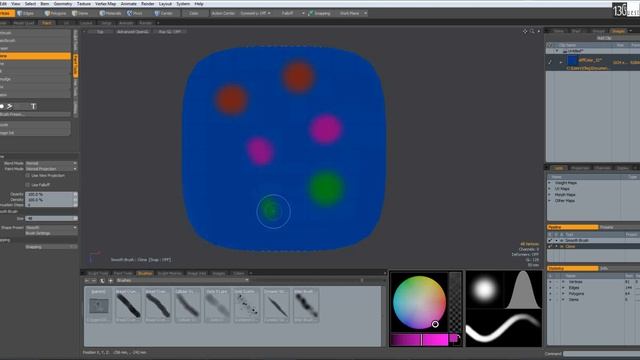Open the Blend Mode dropdown

(51, 163)
